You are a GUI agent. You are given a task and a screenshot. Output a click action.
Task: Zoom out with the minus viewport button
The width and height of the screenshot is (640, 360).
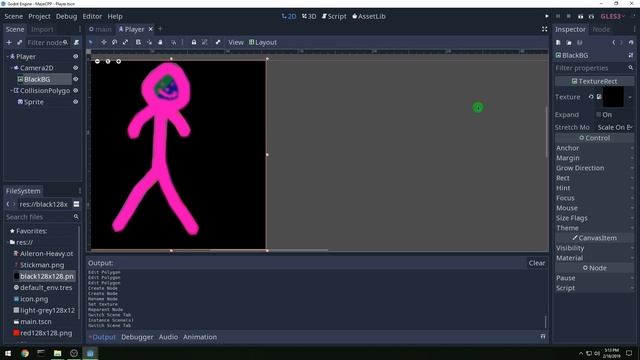click(97, 61)
